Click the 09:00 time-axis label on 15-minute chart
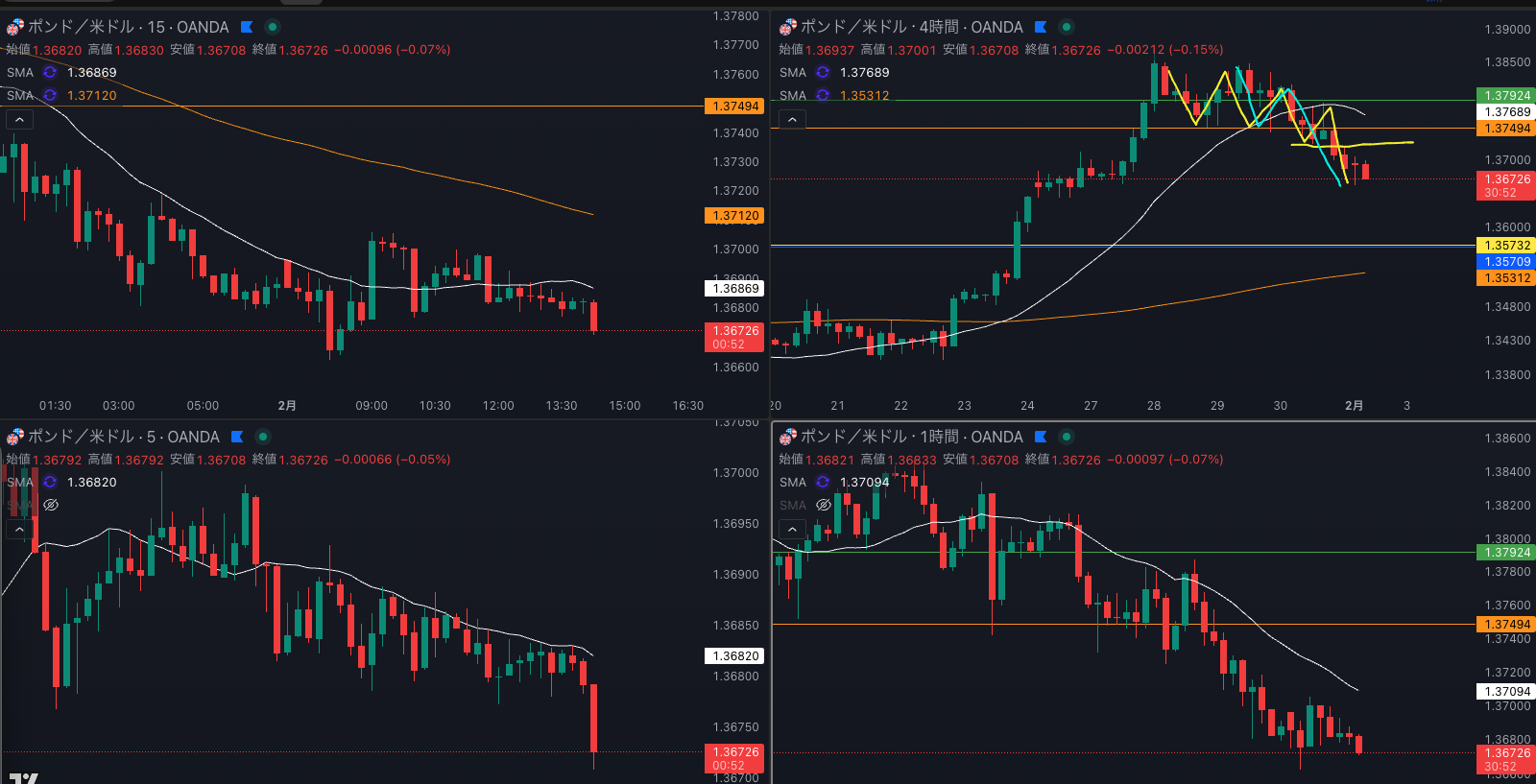The height and width of the screenshot is (784, 1536). tap(372, 406)
